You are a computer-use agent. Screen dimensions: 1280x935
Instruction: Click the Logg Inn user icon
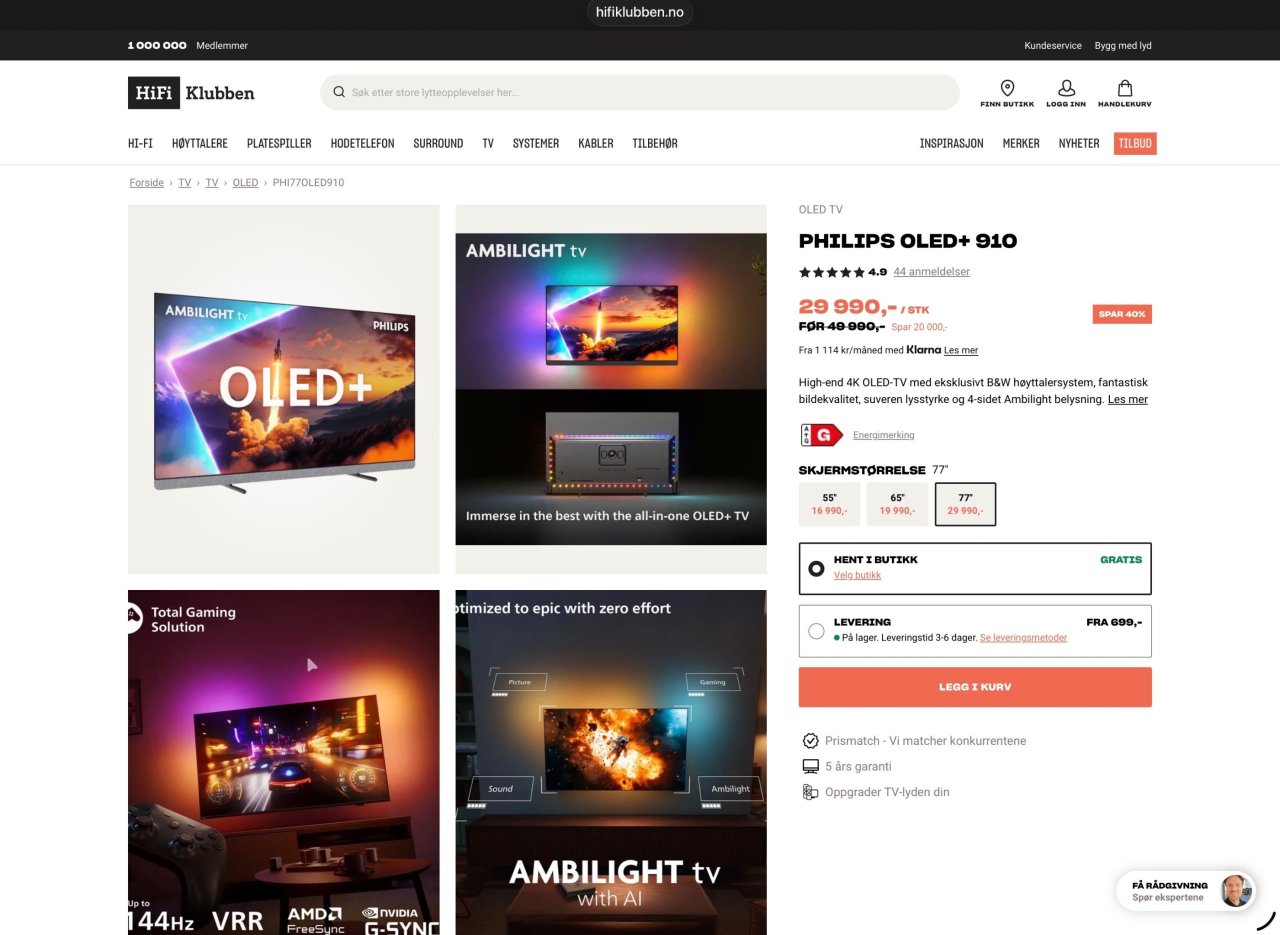tap(1066, 88)
